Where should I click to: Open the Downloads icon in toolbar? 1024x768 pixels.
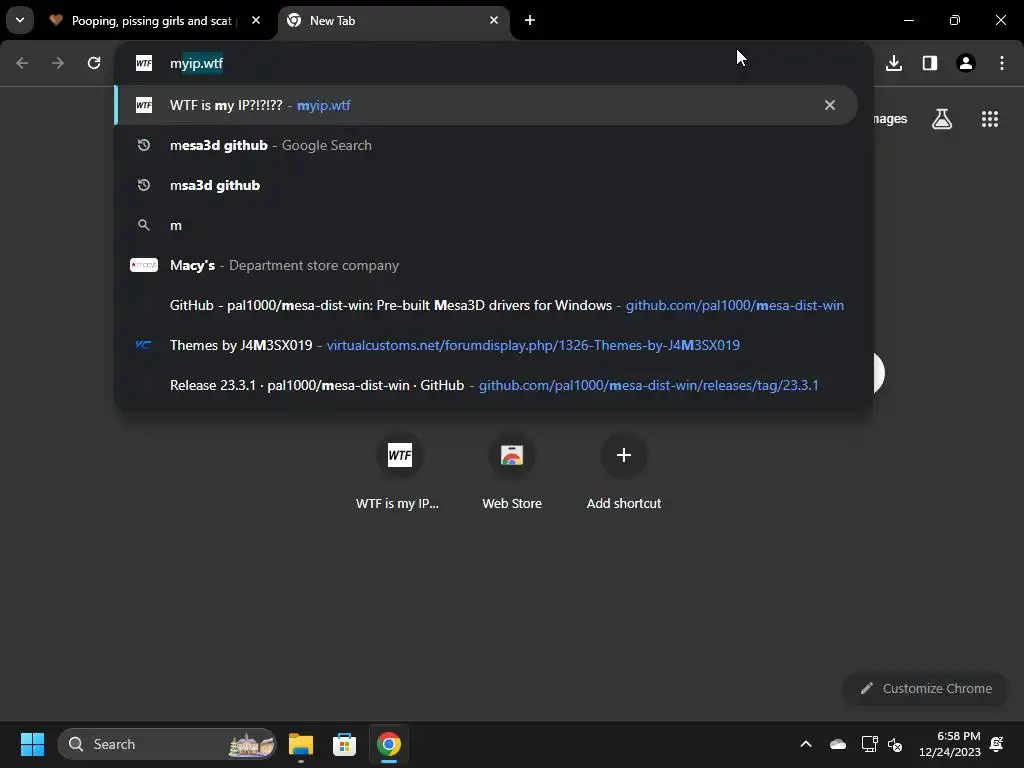pos(894,63)
